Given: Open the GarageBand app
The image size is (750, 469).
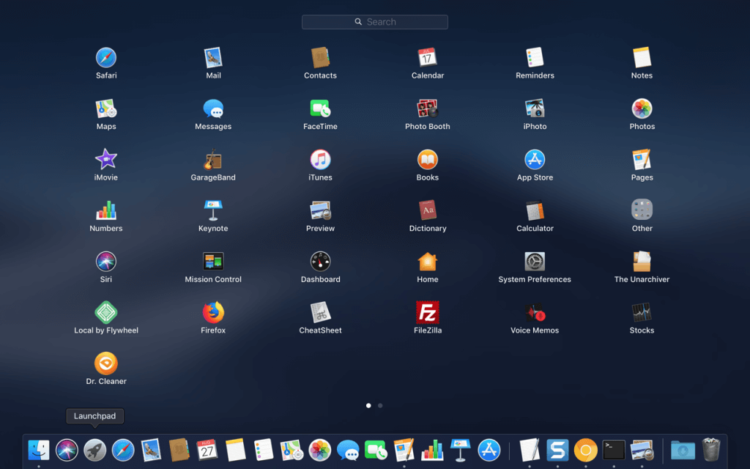Looking at the screenshot, I should click(x=213, y=160).
